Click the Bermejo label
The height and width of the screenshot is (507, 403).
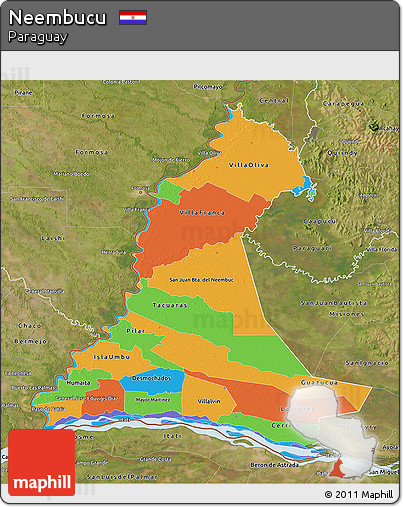pos(31,341)
